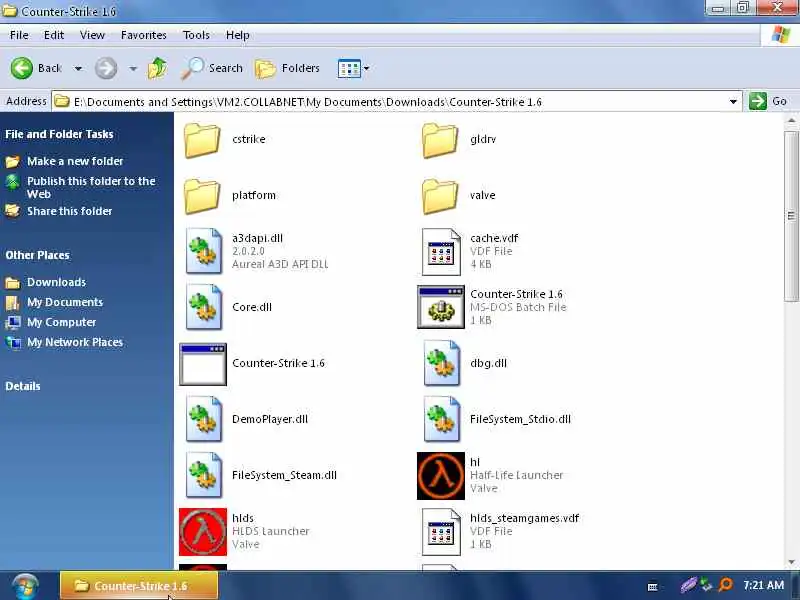Select the a3dapi.dll file icon

point(204,251)
